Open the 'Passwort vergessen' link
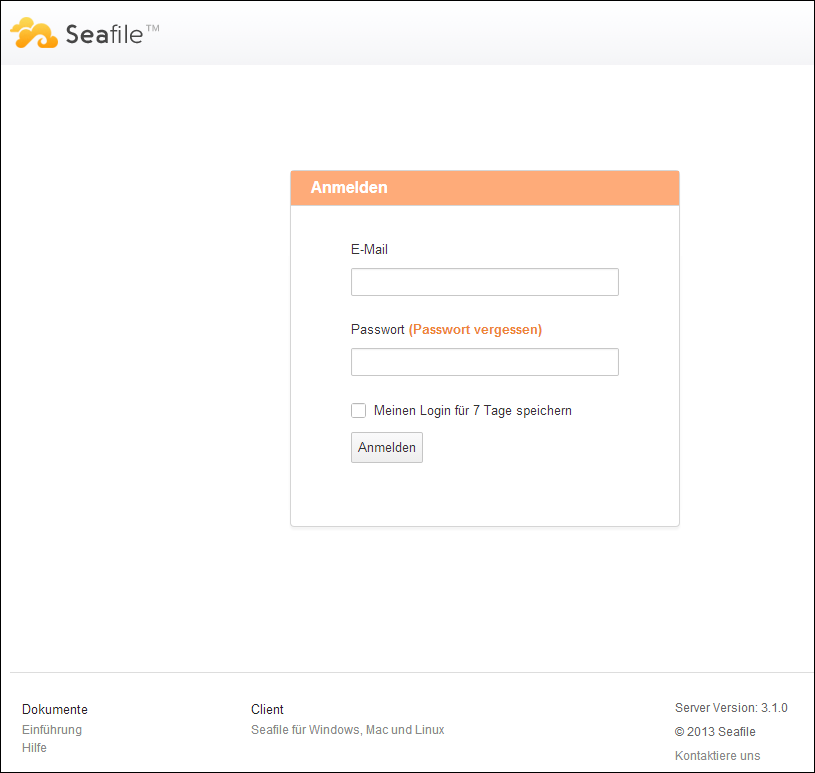This screenshot has height=773, width=815. (475, 329)
